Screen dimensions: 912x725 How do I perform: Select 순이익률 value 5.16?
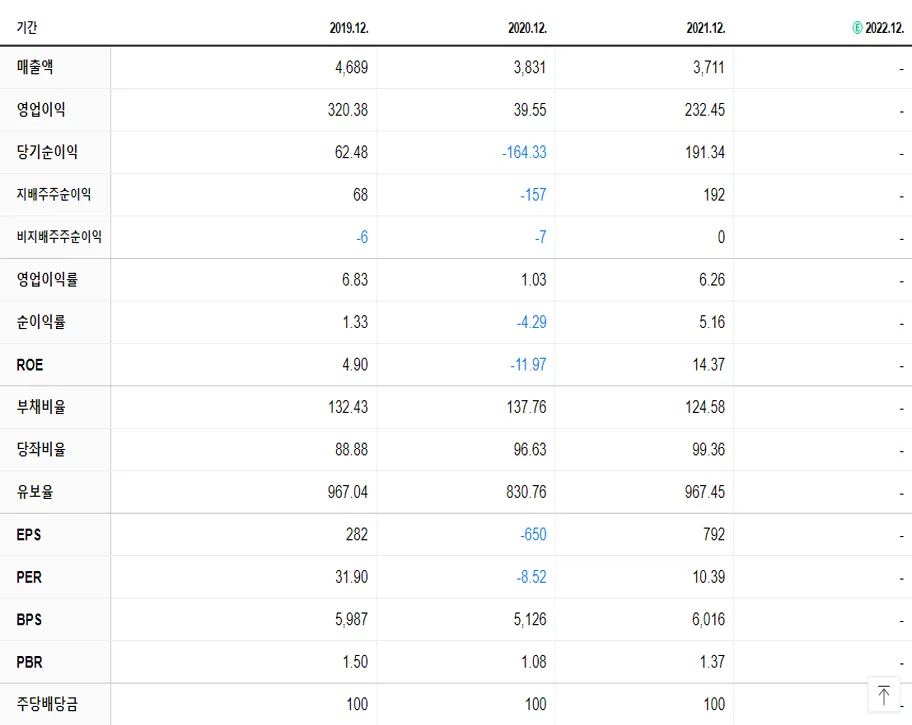tap(712, 322)
